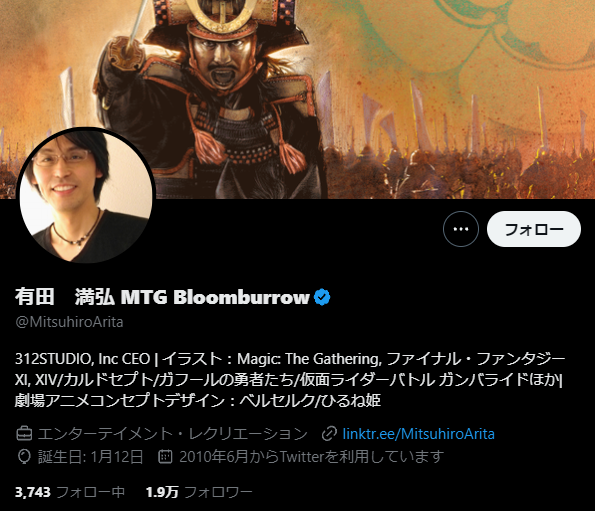Open the linktr.ee/MitsuhiroArita link
Image resolution: width=595 pixels, height=511 pixels.
pos(419,434)
